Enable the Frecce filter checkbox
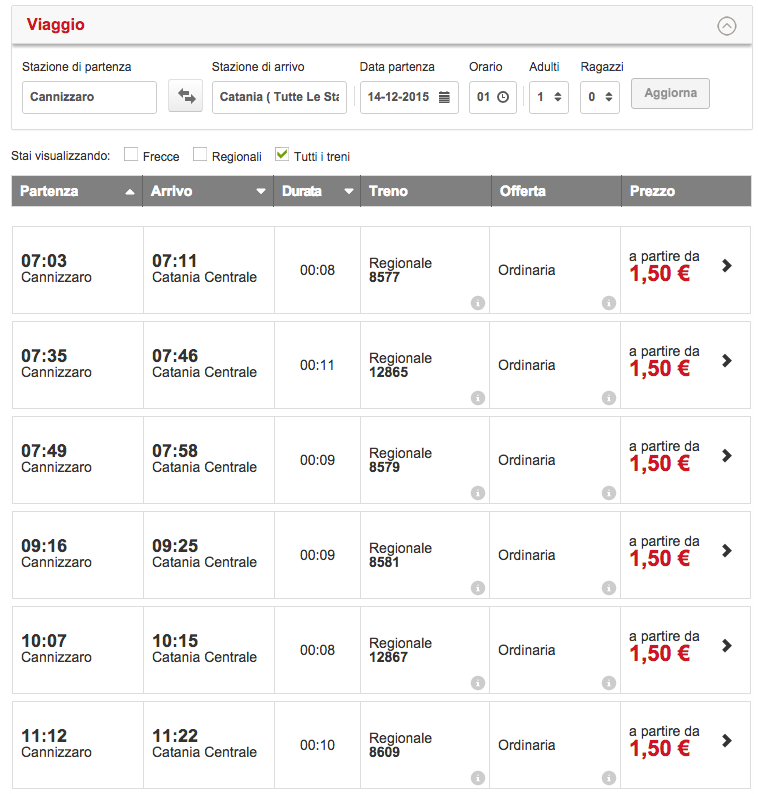 click(131, 155)
